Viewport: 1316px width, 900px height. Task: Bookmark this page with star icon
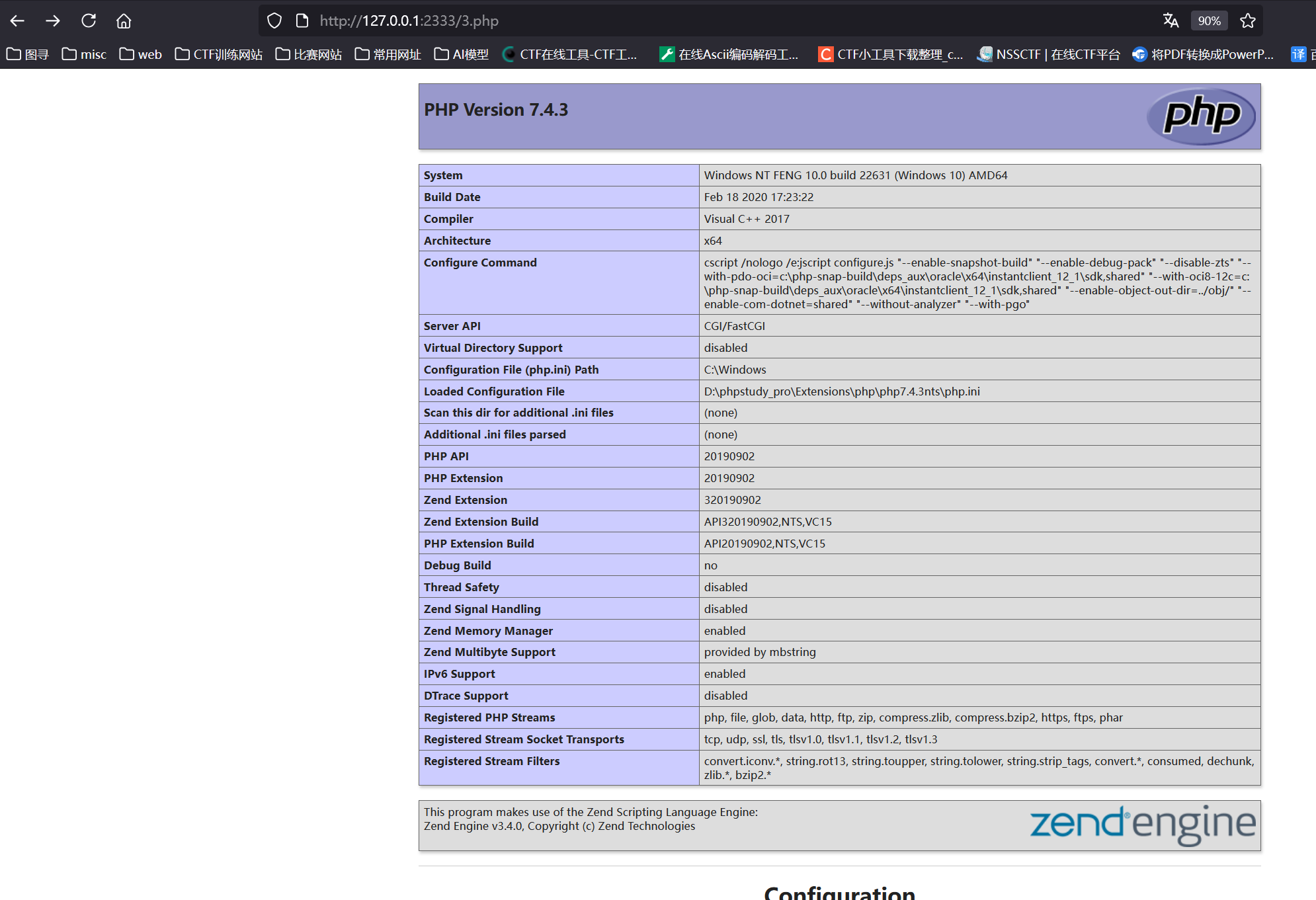click(x=1247, y=20)
